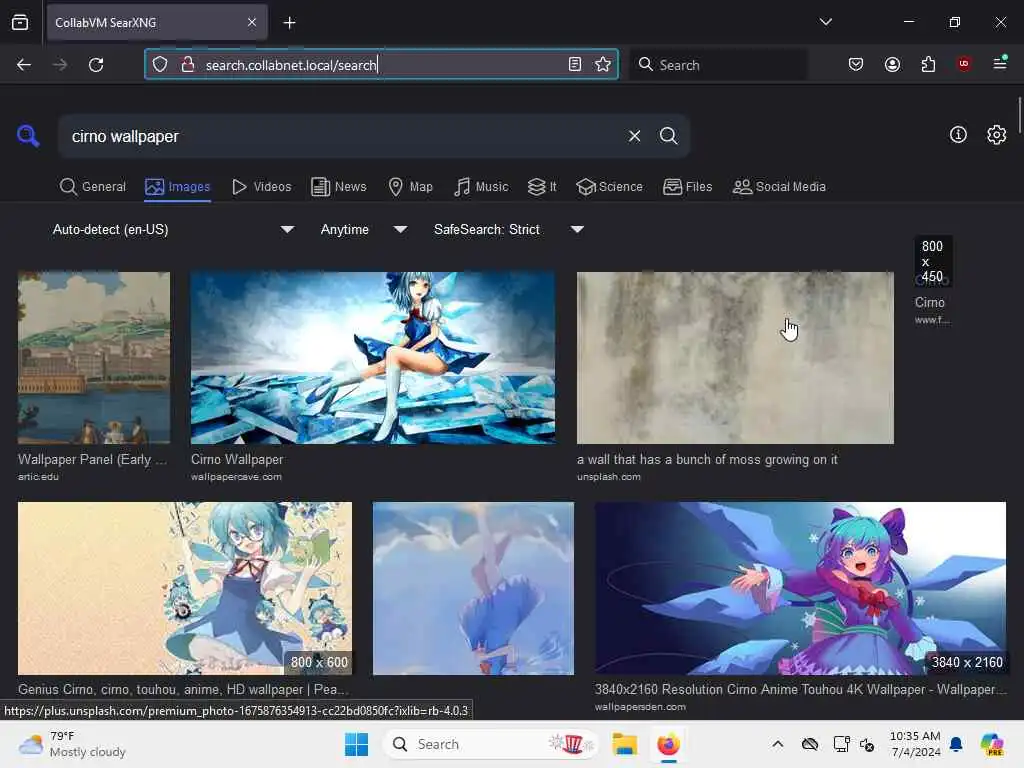Switch to the News category
Image resolution: width=1024 pixels, height=768 pixels.
pos(339,187)
